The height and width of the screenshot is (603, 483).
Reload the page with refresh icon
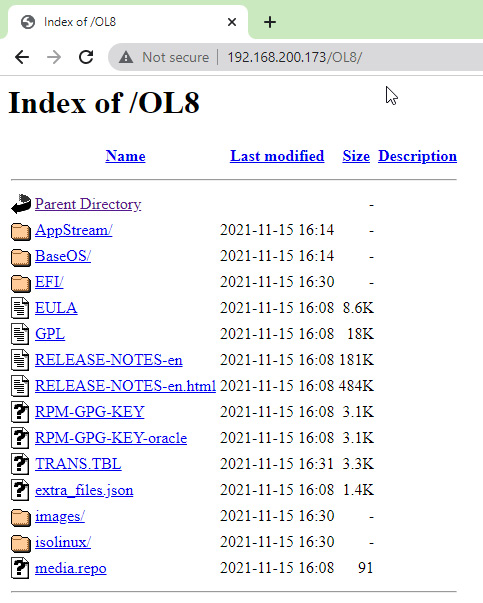pos(86,57)
